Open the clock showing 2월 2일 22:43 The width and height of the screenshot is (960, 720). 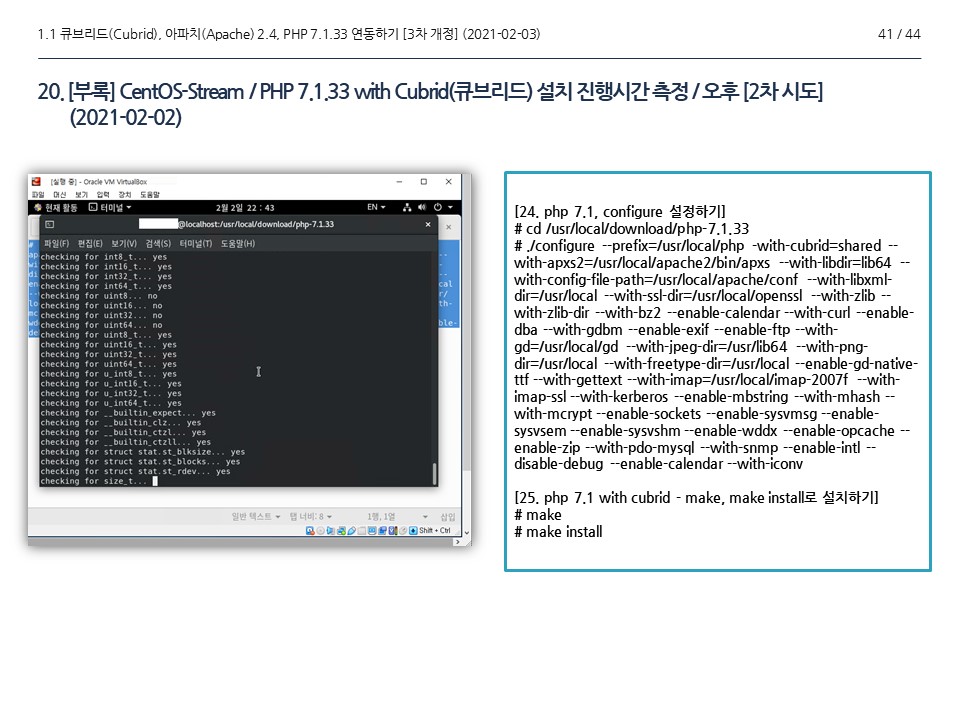(245, 208)
